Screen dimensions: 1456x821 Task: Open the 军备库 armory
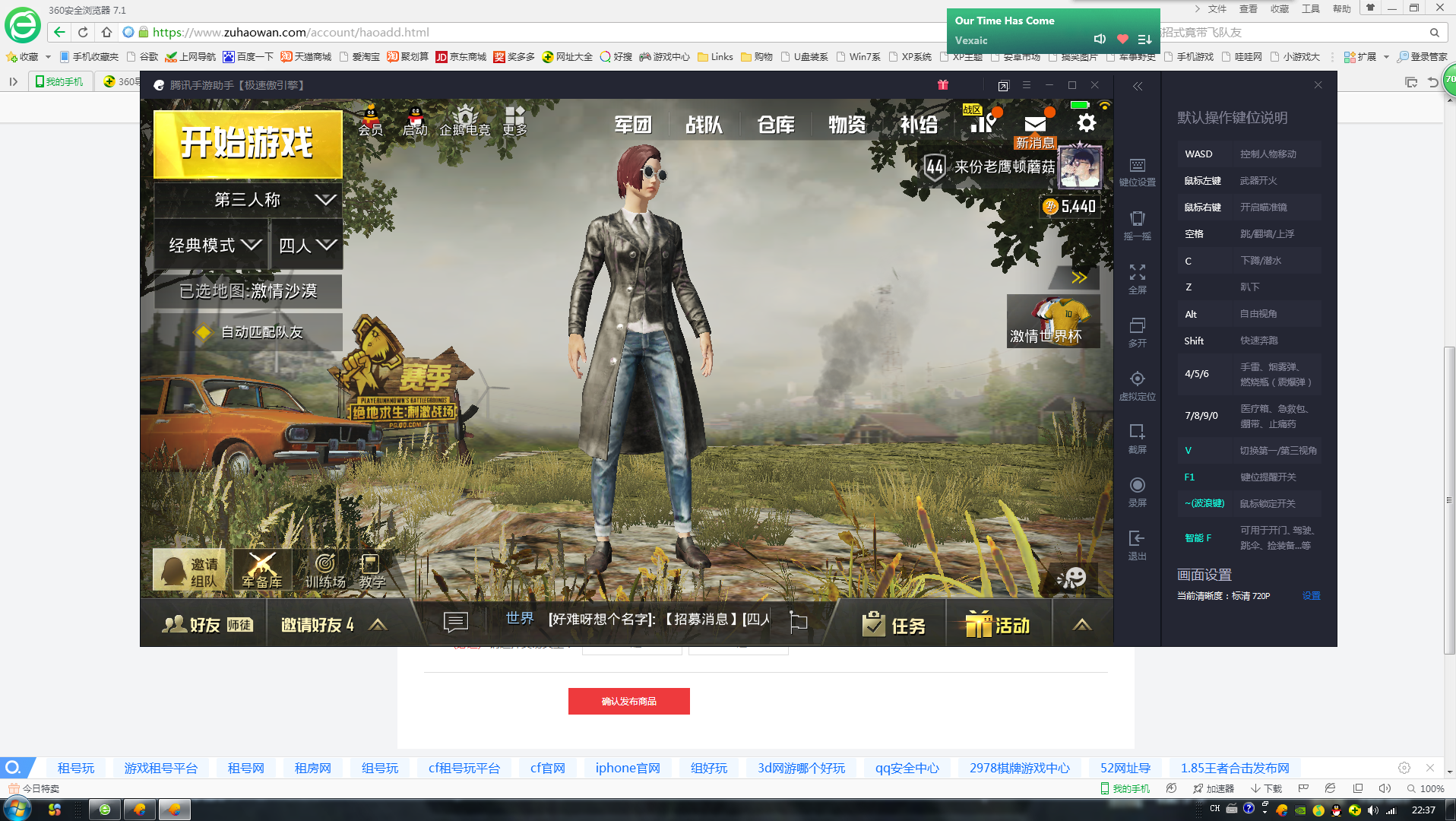[262, 570]
